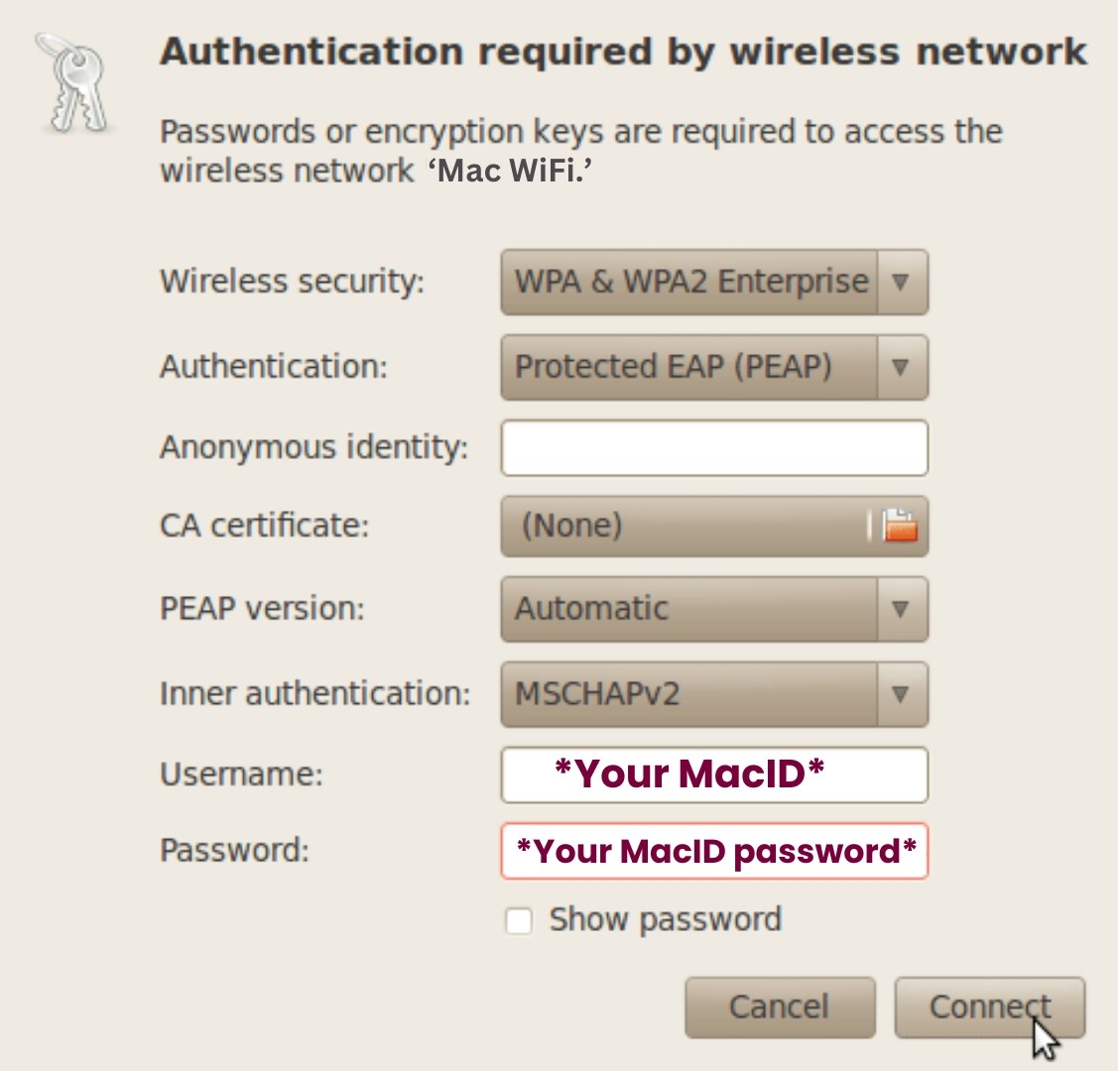Viewport: 1120px width, 1071px height.
Task: Click the "Authentication required by wireless network" title
Action: (x=623, y=52)
